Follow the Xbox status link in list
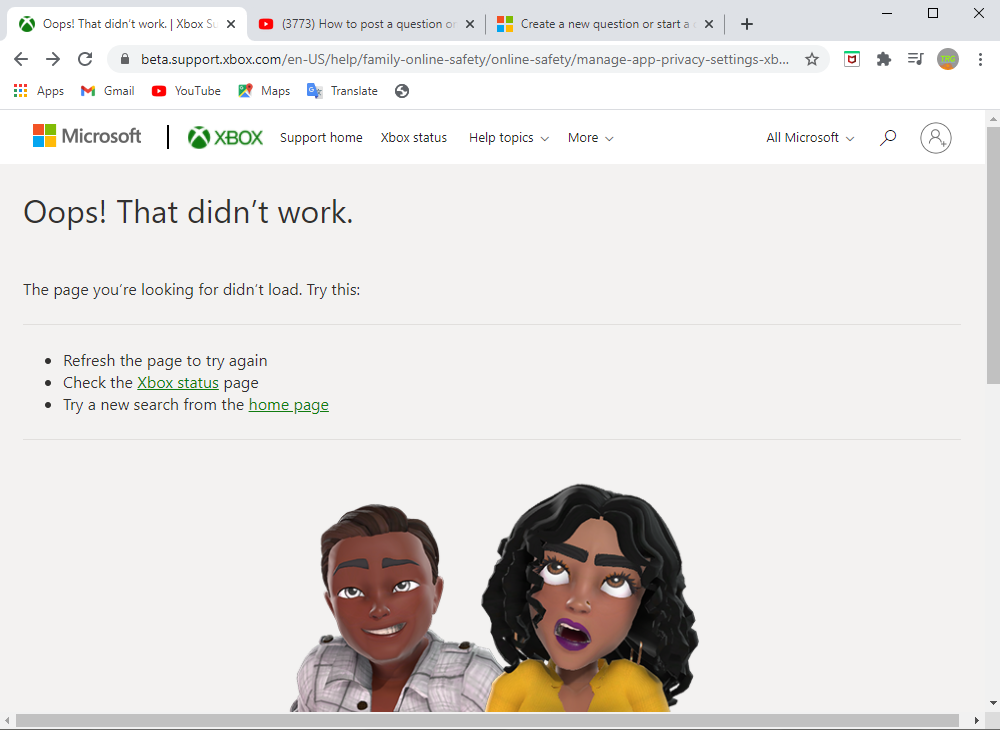1000x730 pixels. pyautogui.click(x=178, y=383)
